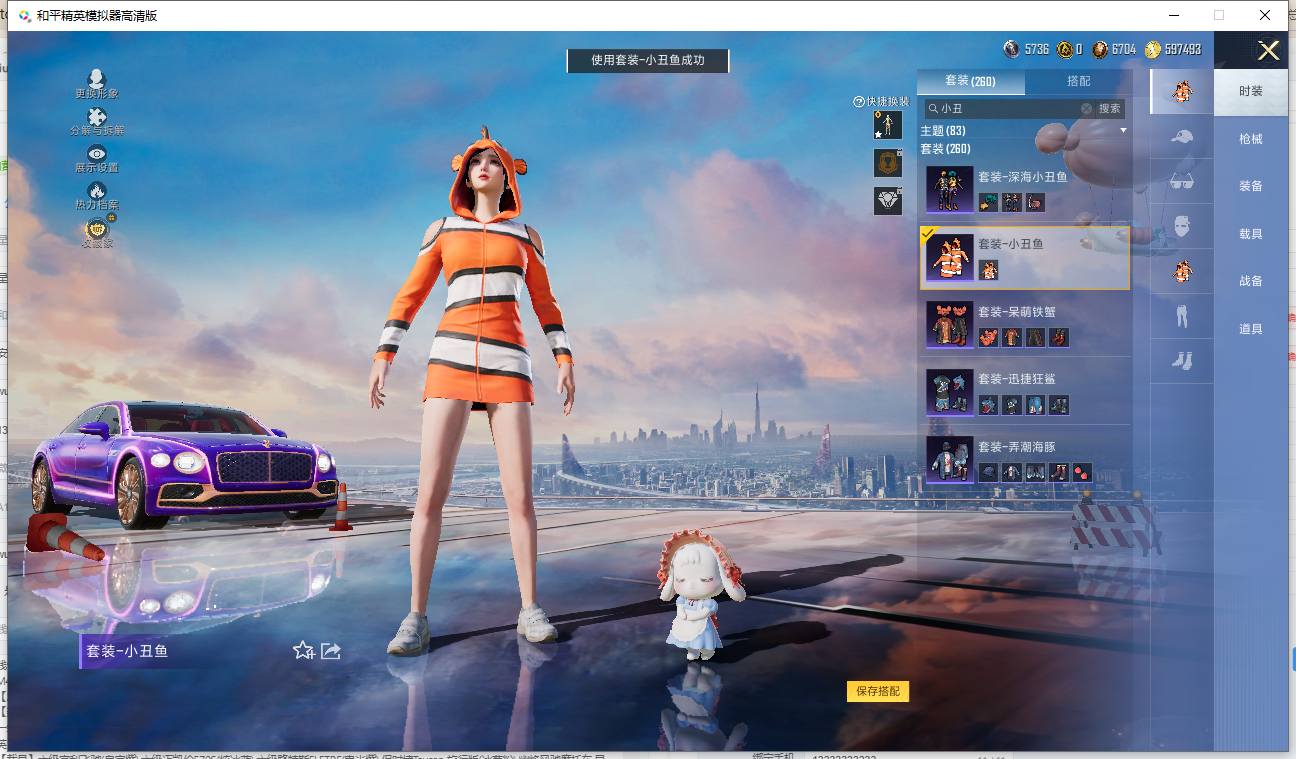Image resolution: width=1296 pixels, height=759 pixels.
Task: Click the 套装 (260) section header text
Action: (945, 149)
